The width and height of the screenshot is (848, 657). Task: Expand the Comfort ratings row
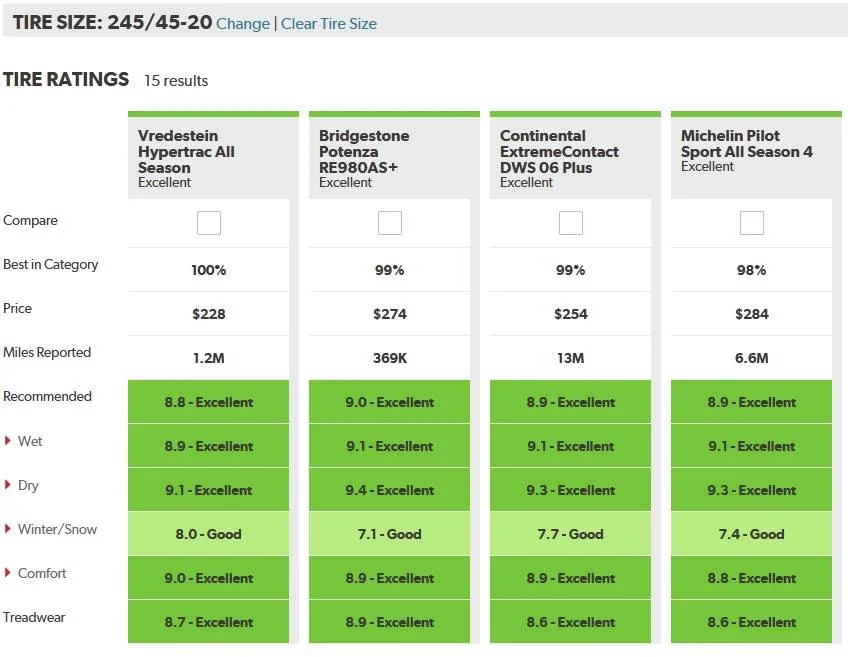(x=35, y=573)
